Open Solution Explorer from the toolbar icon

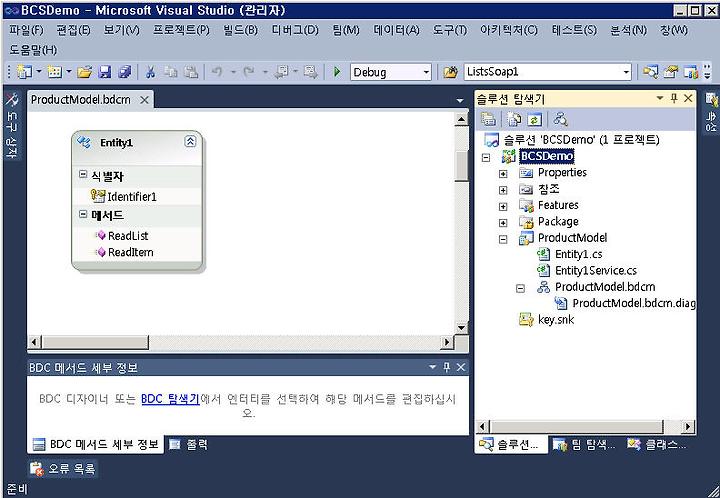click(650, 72)
